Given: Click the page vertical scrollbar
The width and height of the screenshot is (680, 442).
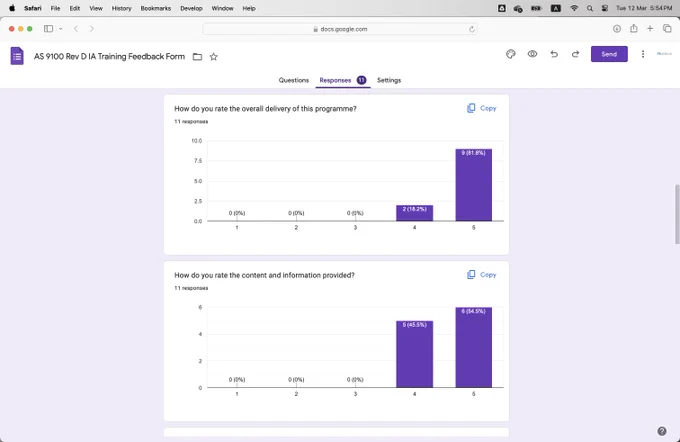Looking at the screenshot, I should click(x=677, y=214).
